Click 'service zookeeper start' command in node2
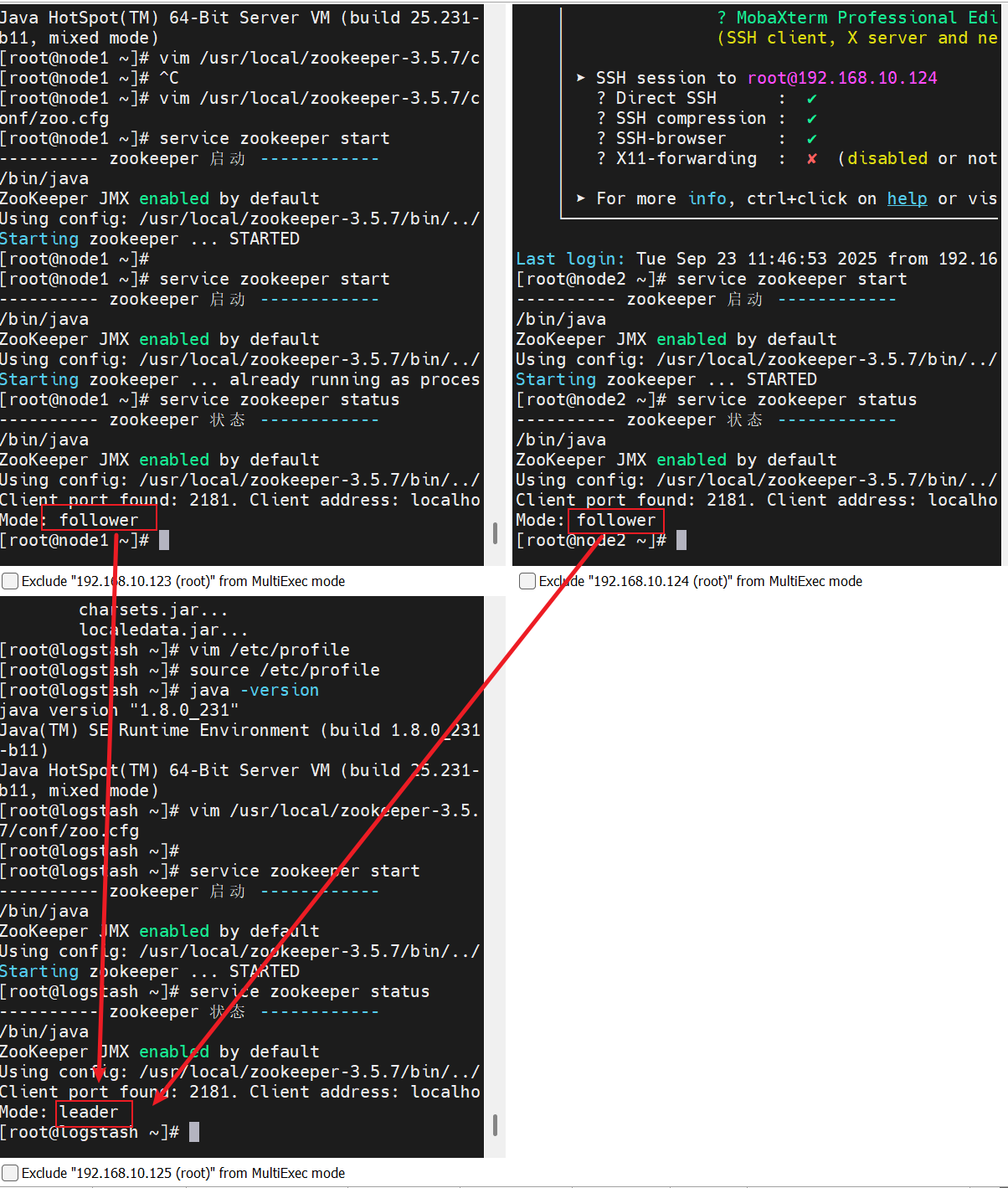 pyautogui.click(x=792, y=279)
